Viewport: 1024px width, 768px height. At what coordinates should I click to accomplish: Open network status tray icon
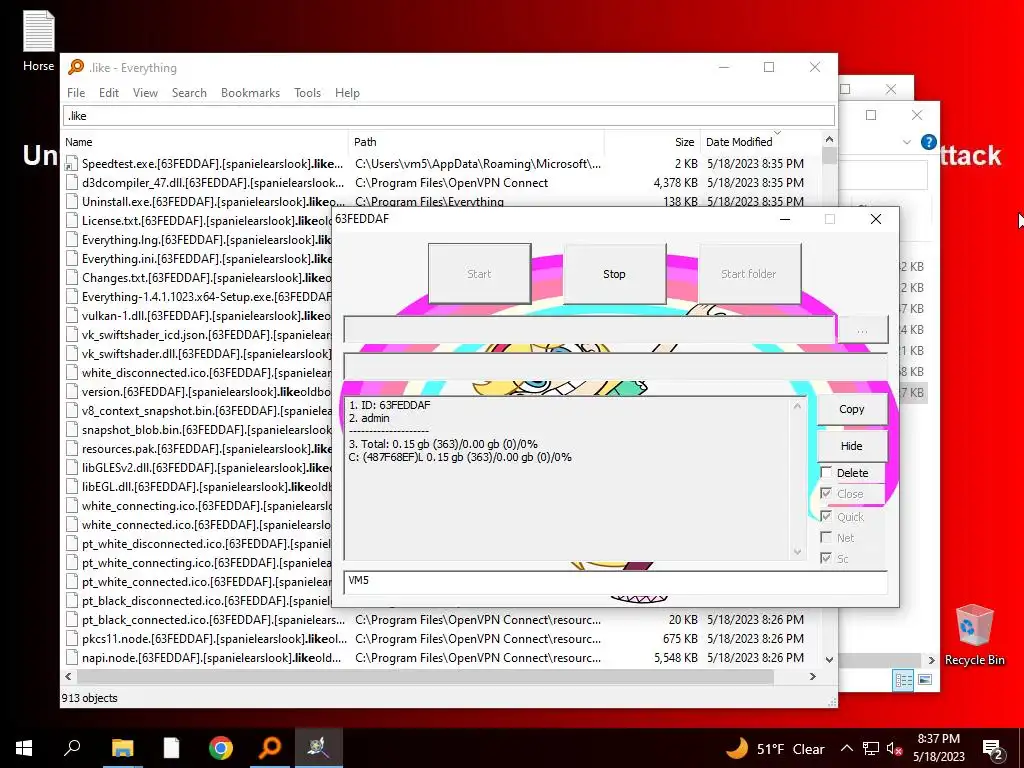(x=871, y=748)
